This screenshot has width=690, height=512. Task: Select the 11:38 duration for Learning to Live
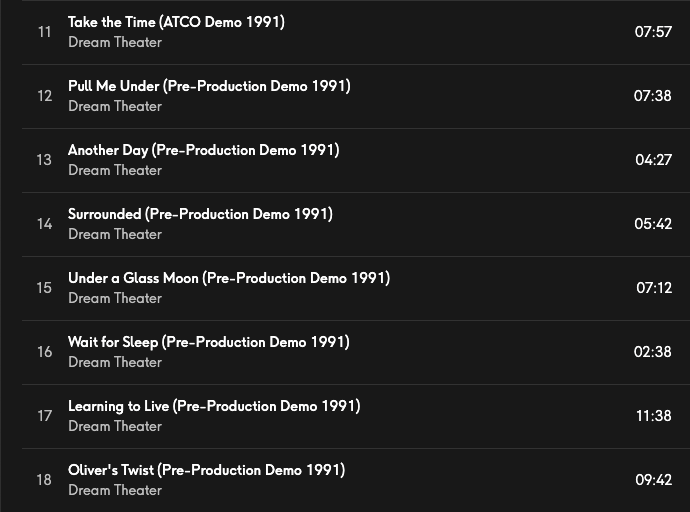point(653,416)
